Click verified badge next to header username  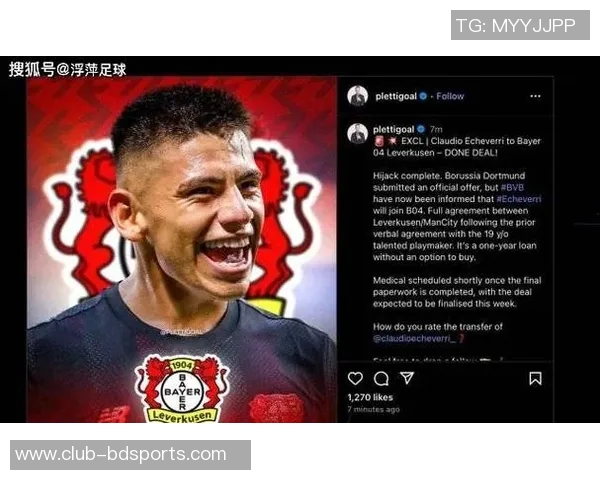(x=423, y=96)
